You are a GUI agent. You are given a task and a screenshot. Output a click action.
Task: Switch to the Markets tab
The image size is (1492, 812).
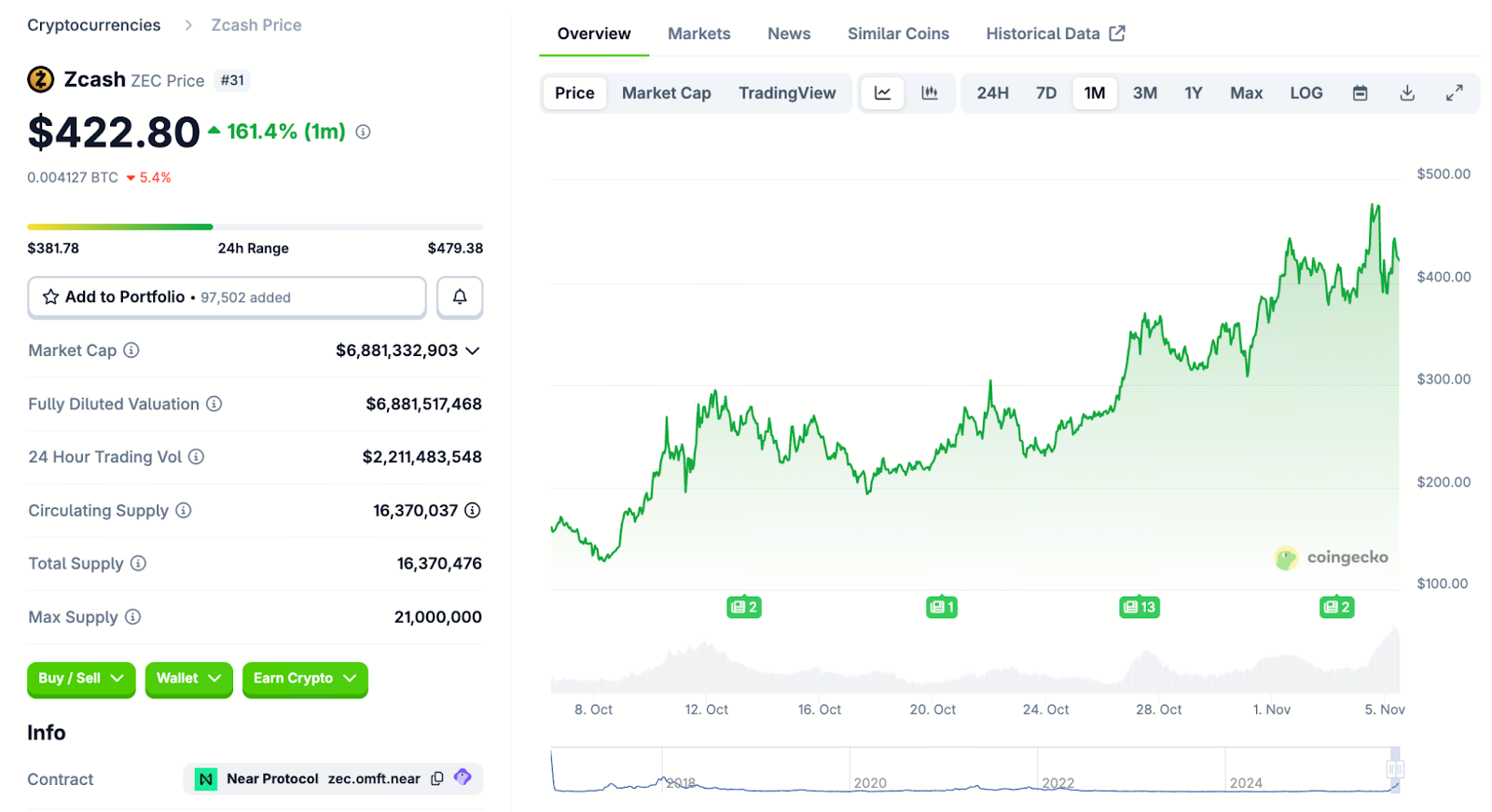tap(698, 34)
